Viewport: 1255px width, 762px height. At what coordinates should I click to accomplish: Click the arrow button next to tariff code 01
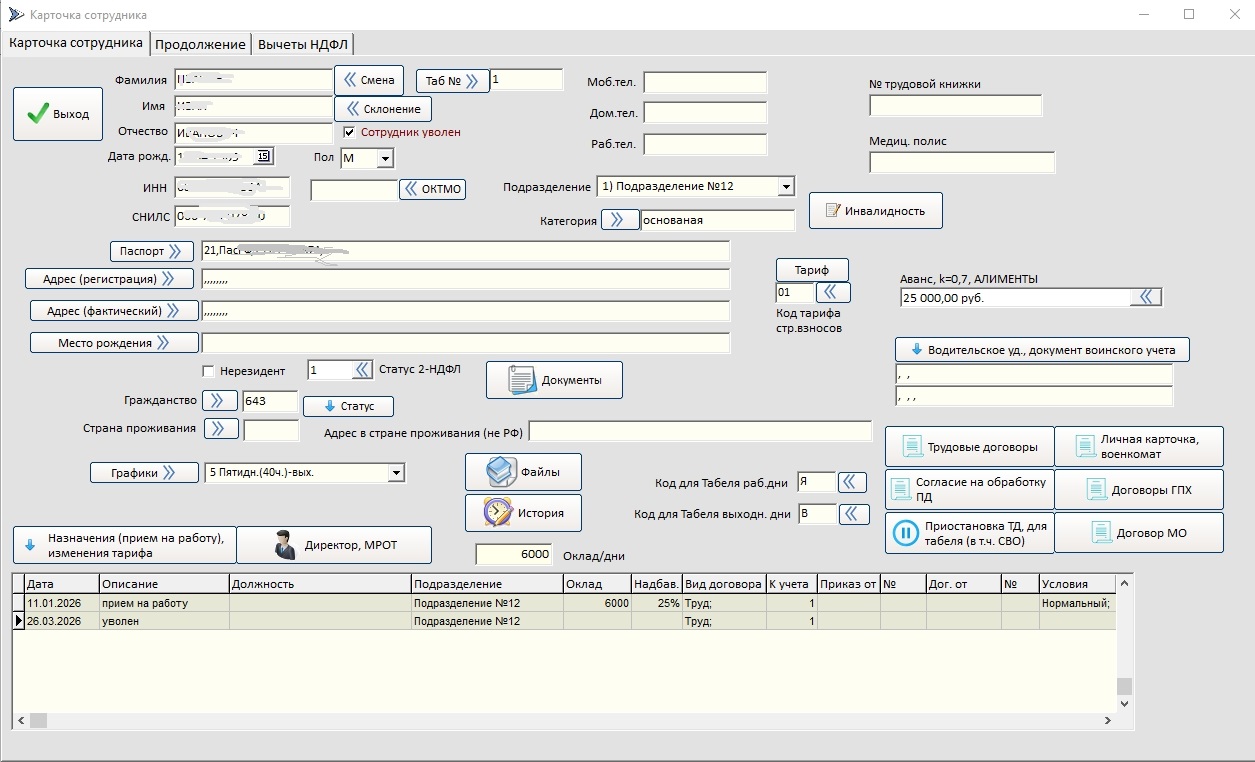(834, 292)
